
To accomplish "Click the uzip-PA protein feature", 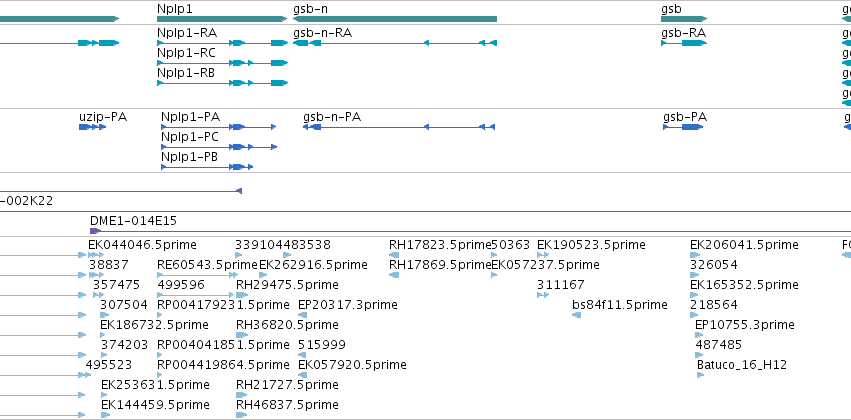I will click(92, 127).
